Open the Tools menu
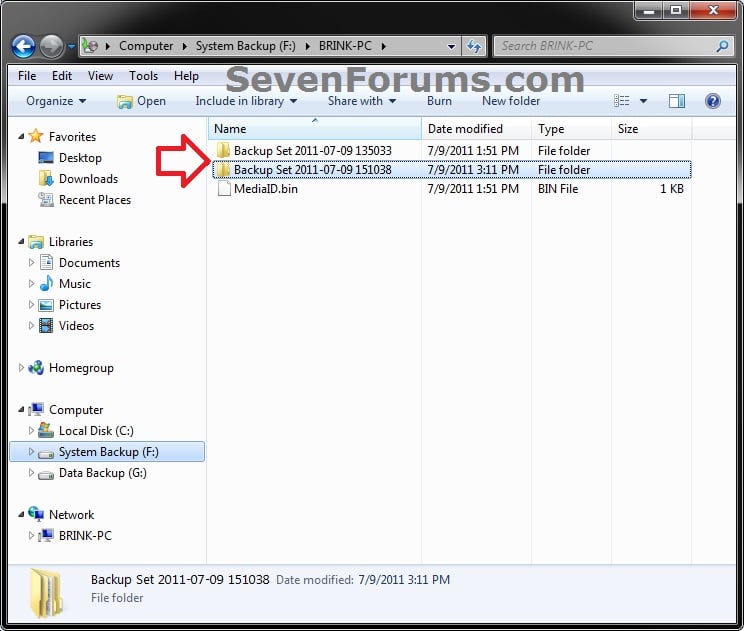Viewport: 744px width, 631px height. pyautogui.click(x=143, y=76)
